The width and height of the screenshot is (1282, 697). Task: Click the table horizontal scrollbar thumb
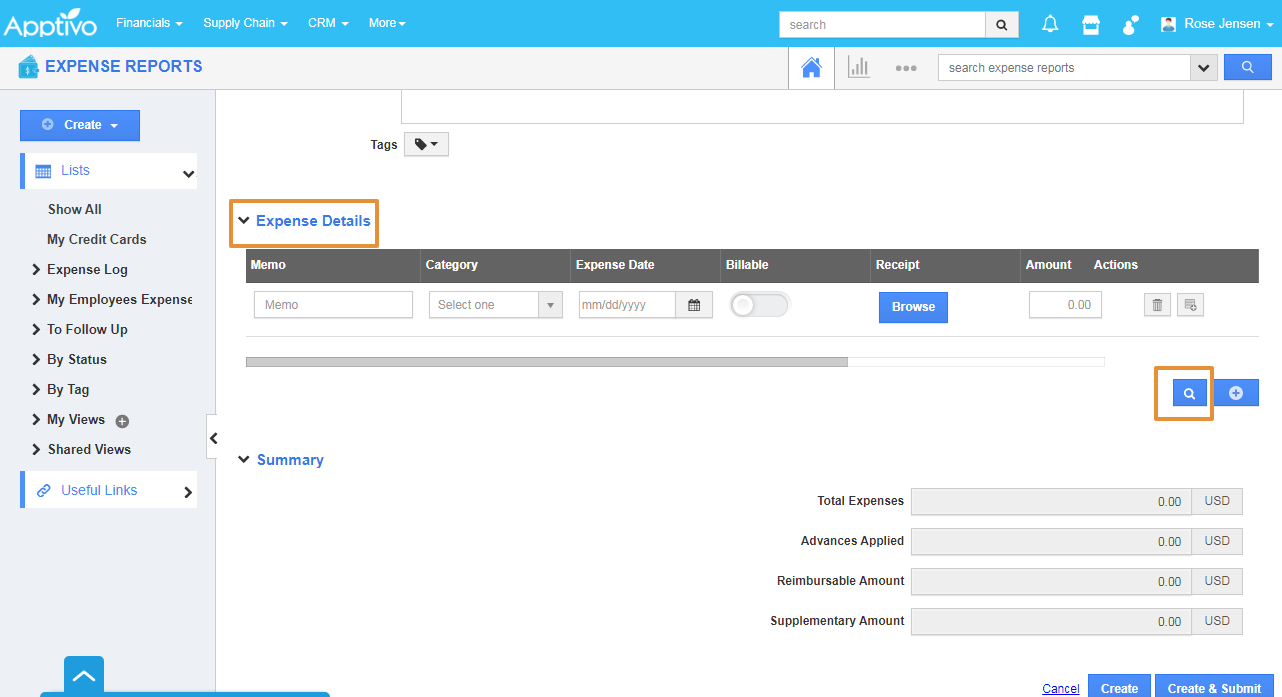coord(547,362)
